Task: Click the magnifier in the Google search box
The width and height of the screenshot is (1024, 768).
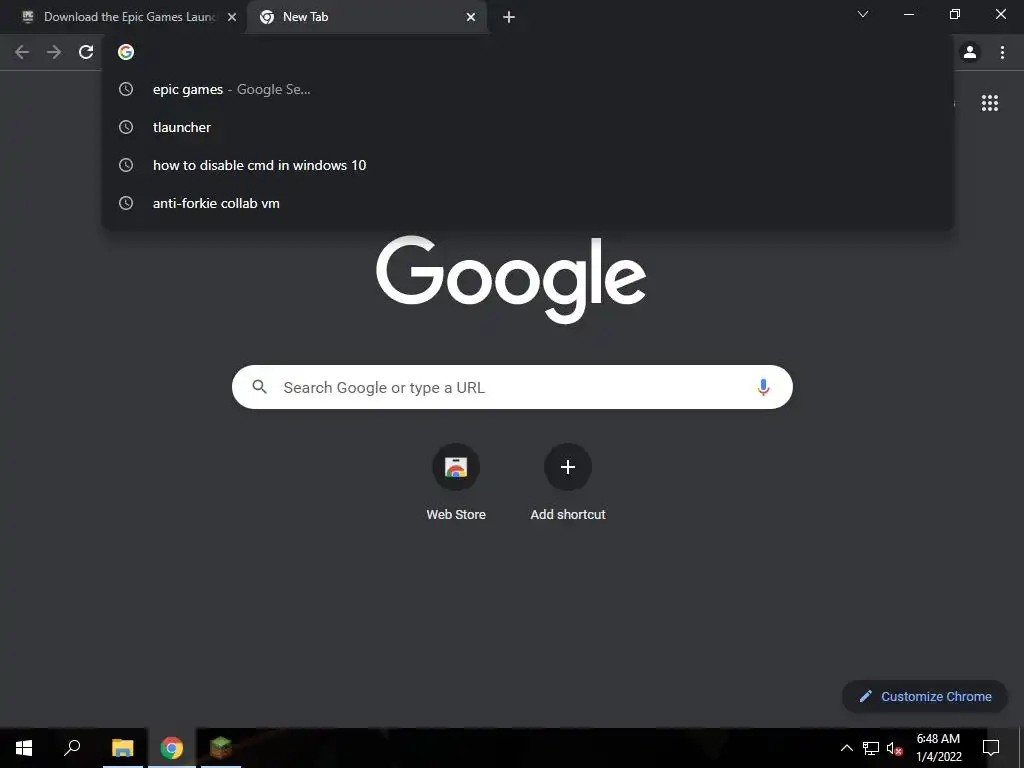Action: (259, 387)
